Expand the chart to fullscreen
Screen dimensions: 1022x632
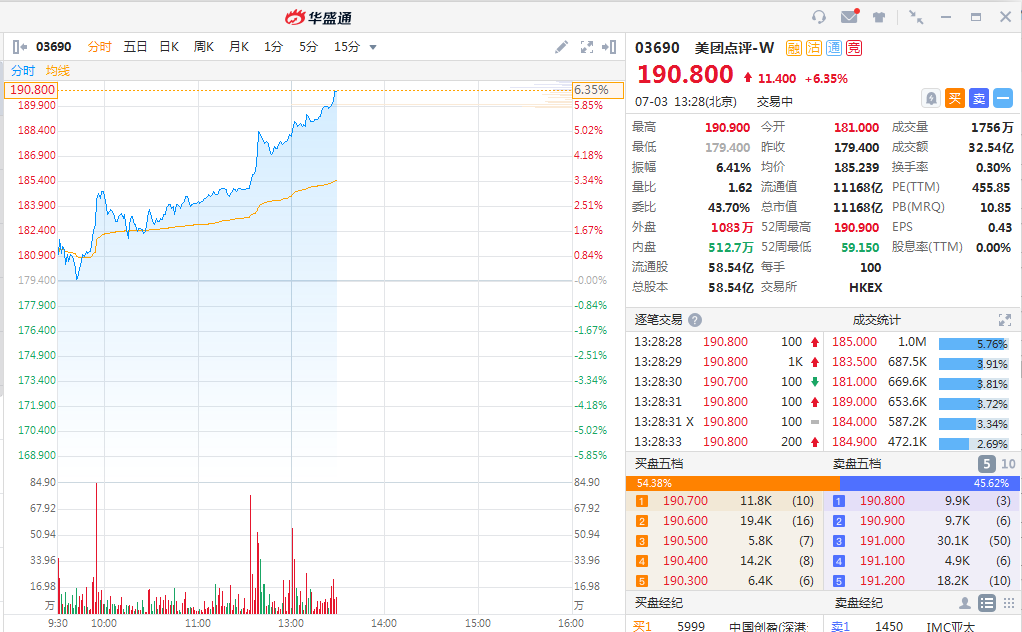click(x=587, y=47)
